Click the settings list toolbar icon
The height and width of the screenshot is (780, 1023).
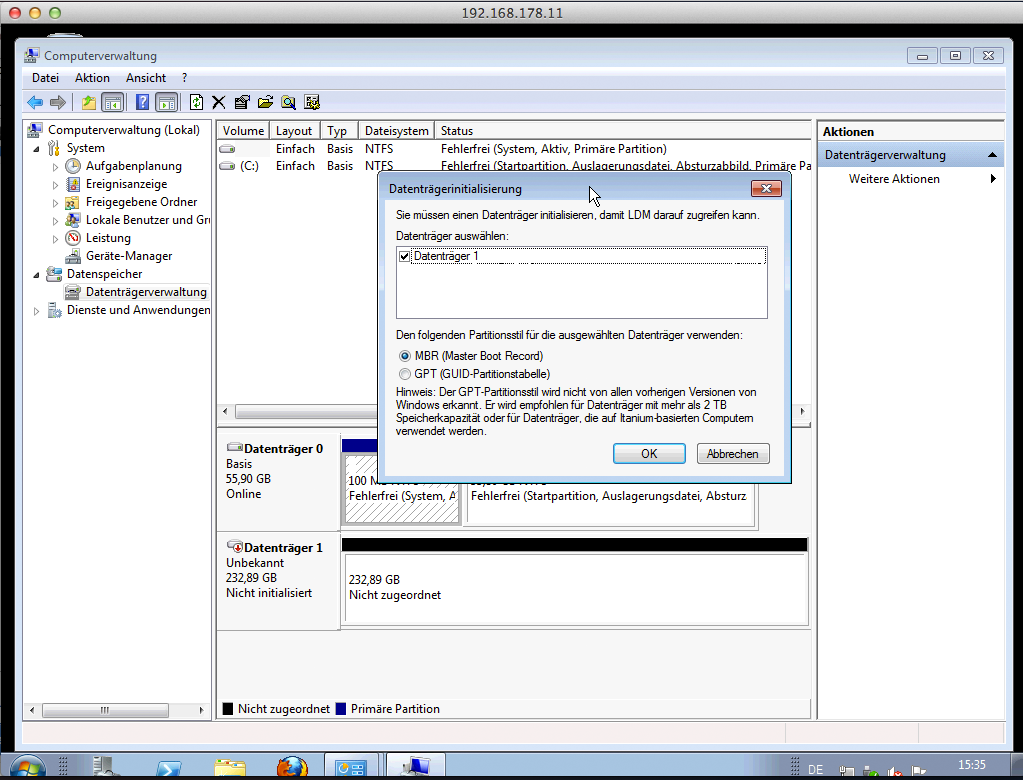(x=312, y=102)
